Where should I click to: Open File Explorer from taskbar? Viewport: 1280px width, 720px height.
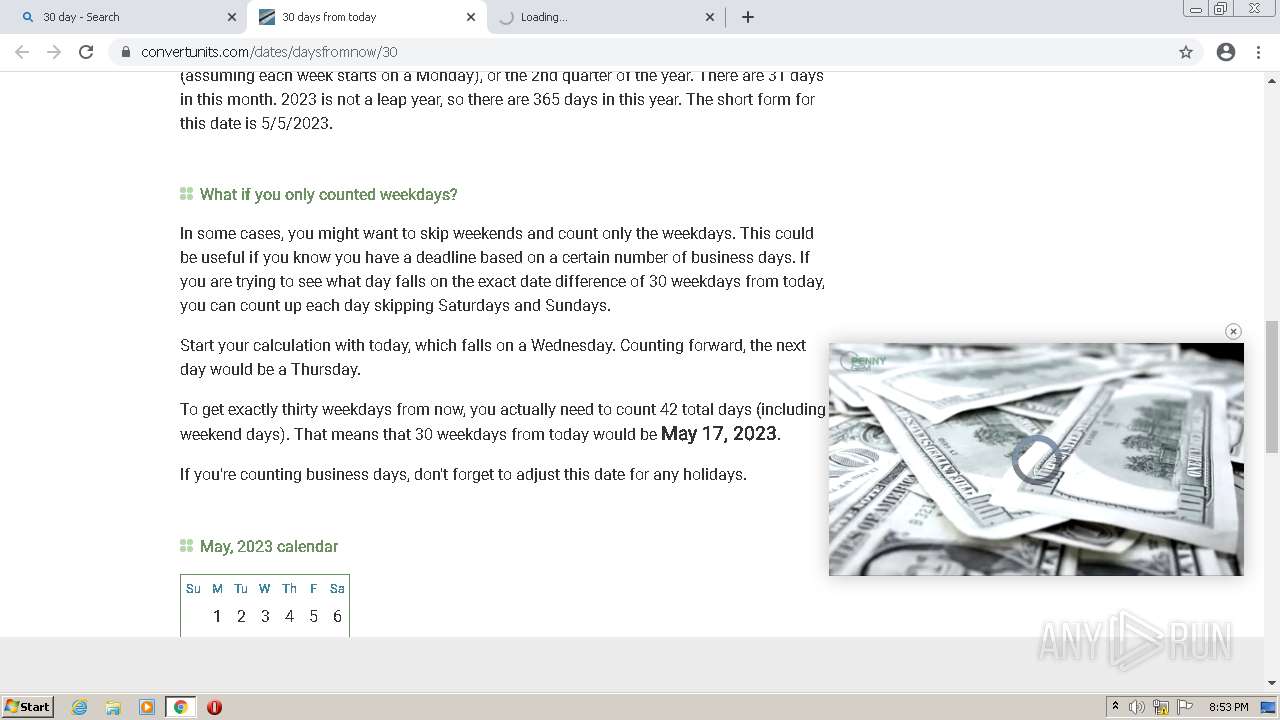coord(113,707)
